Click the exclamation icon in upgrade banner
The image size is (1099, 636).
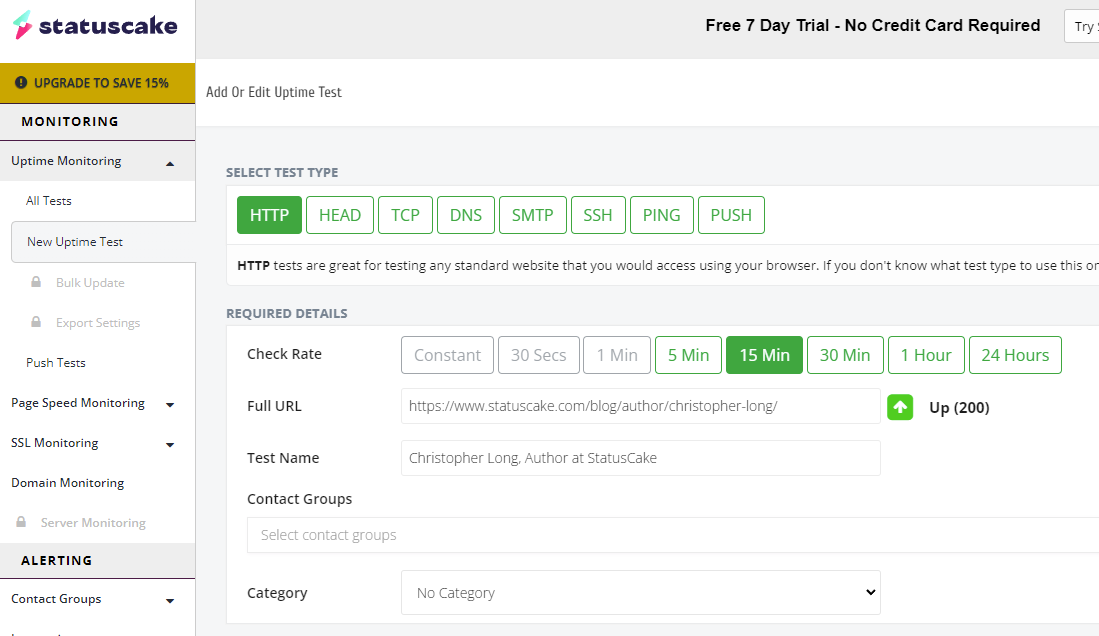pos(21,83)
